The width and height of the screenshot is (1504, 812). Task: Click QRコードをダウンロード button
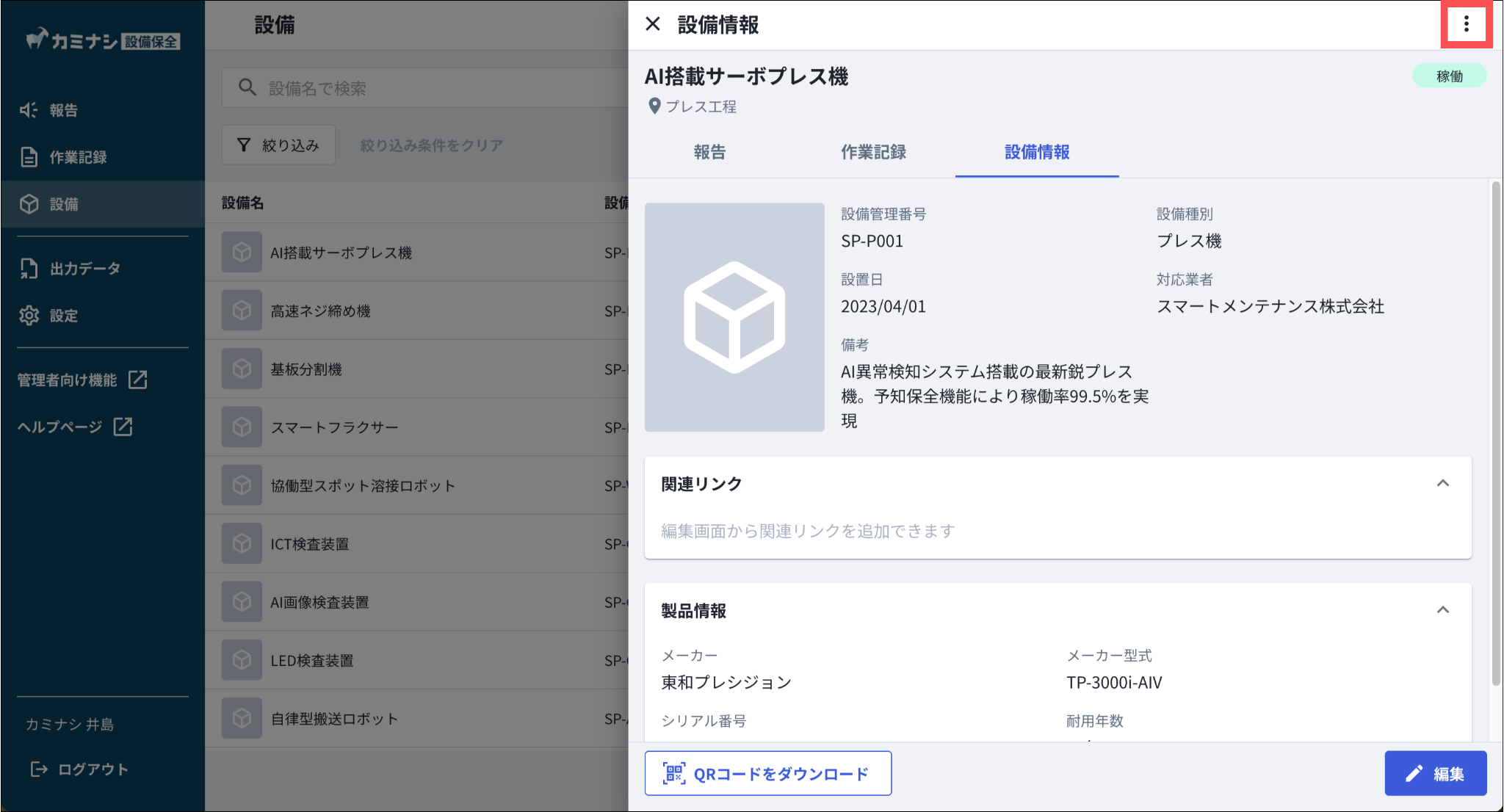[x=768, y=773]
